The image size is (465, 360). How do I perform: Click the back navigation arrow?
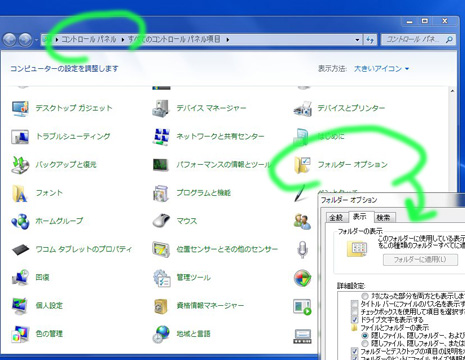pyautogui.click(x=10, y=40)
